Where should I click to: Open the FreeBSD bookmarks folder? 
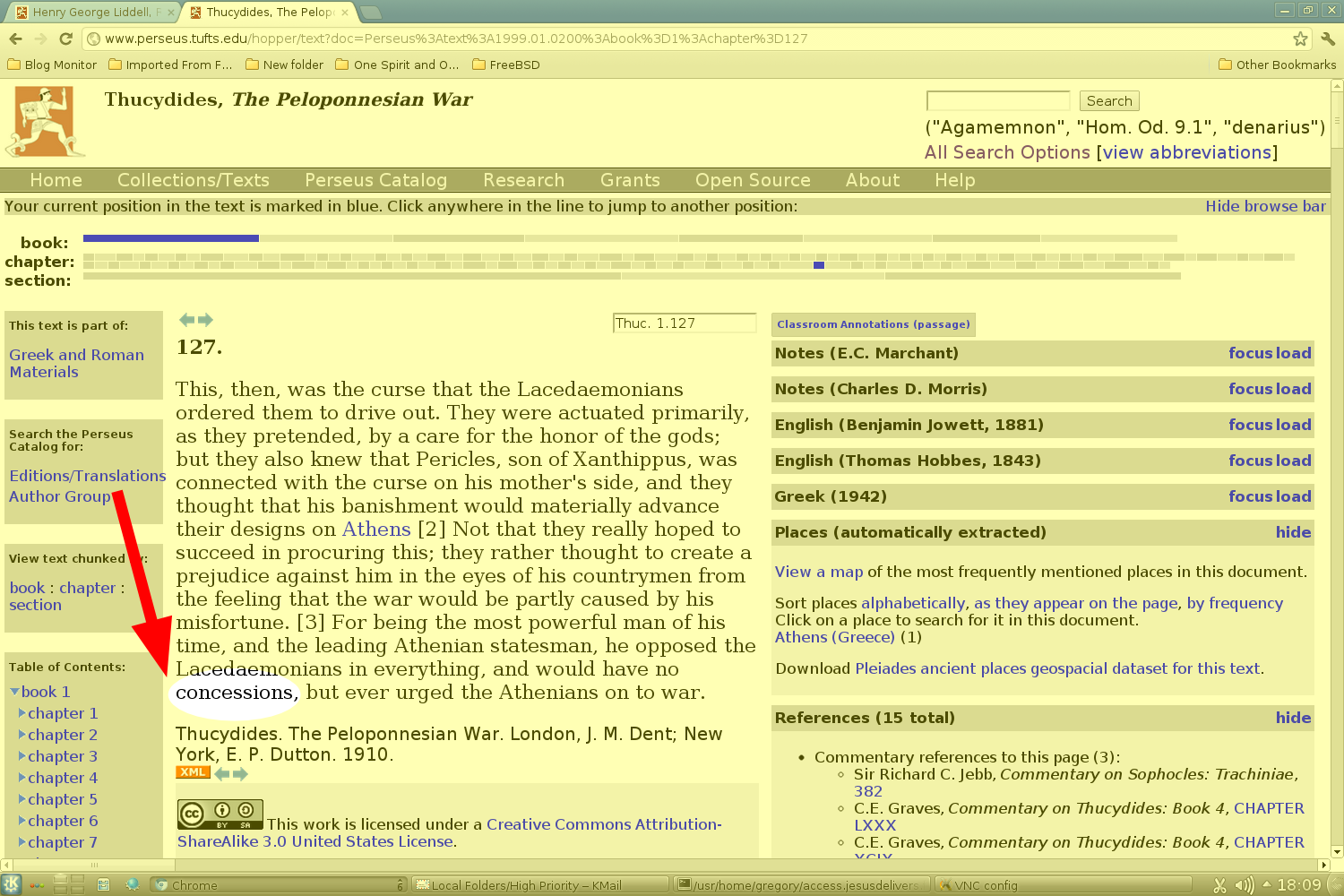[x=505, y=65]
